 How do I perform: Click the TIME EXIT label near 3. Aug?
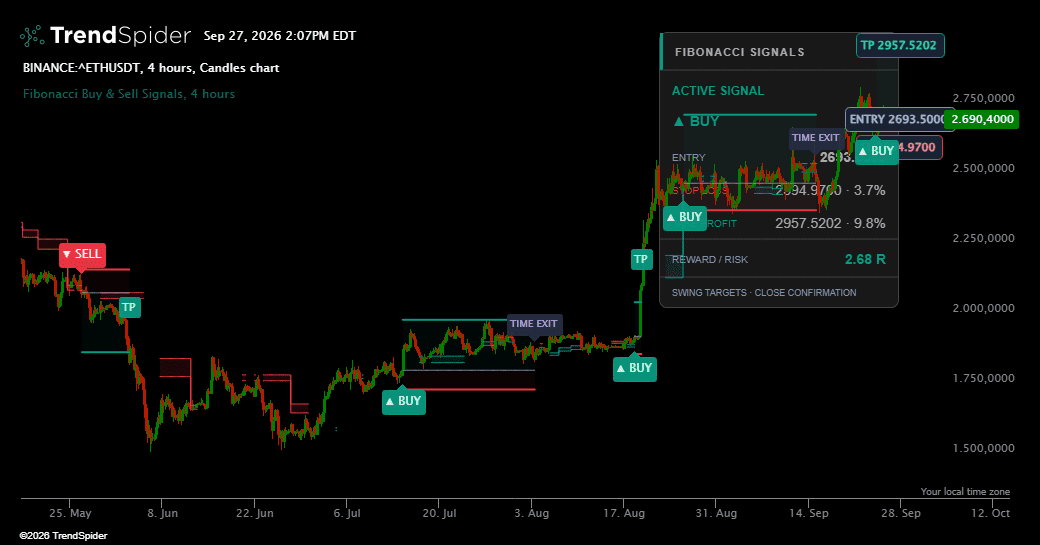534,324
